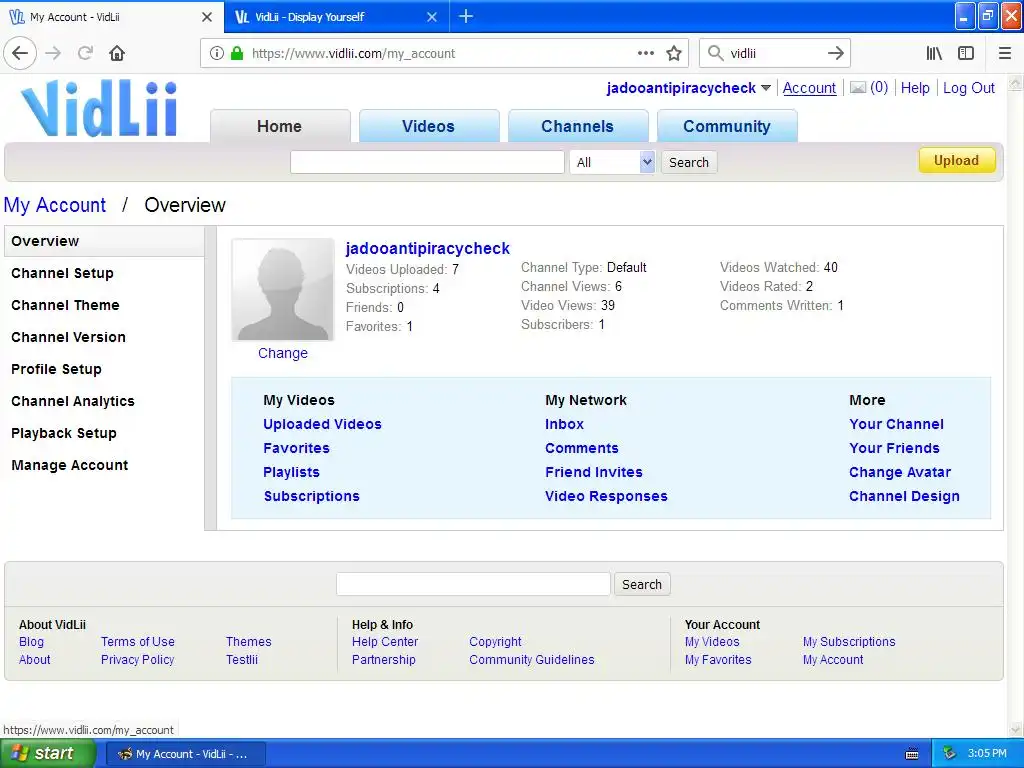
Task: Close the My Account - VidLii tab
Action: [x=207, y=17]
